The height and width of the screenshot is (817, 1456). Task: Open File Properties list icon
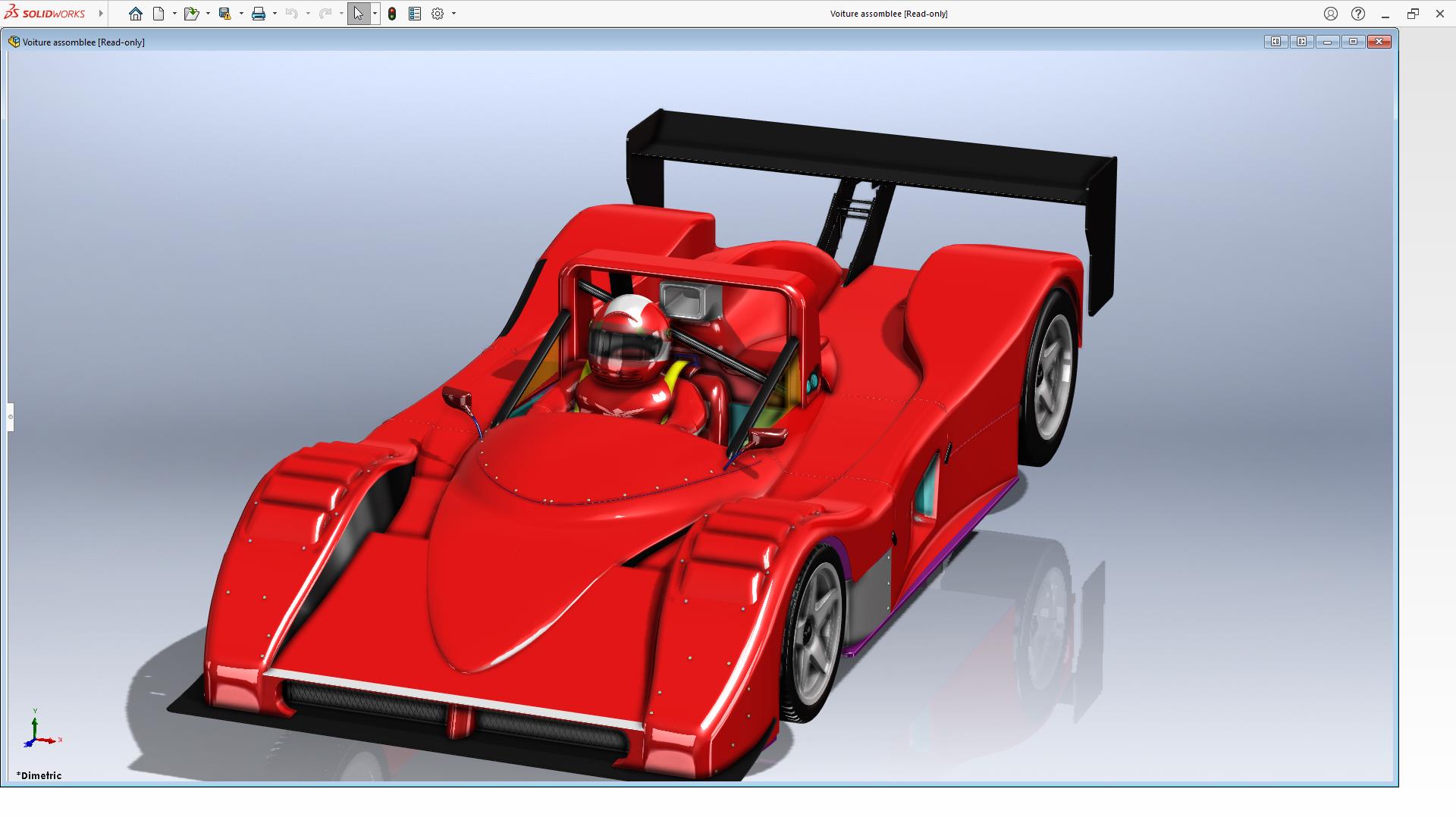pyautogui.click(x=415, y=14)
